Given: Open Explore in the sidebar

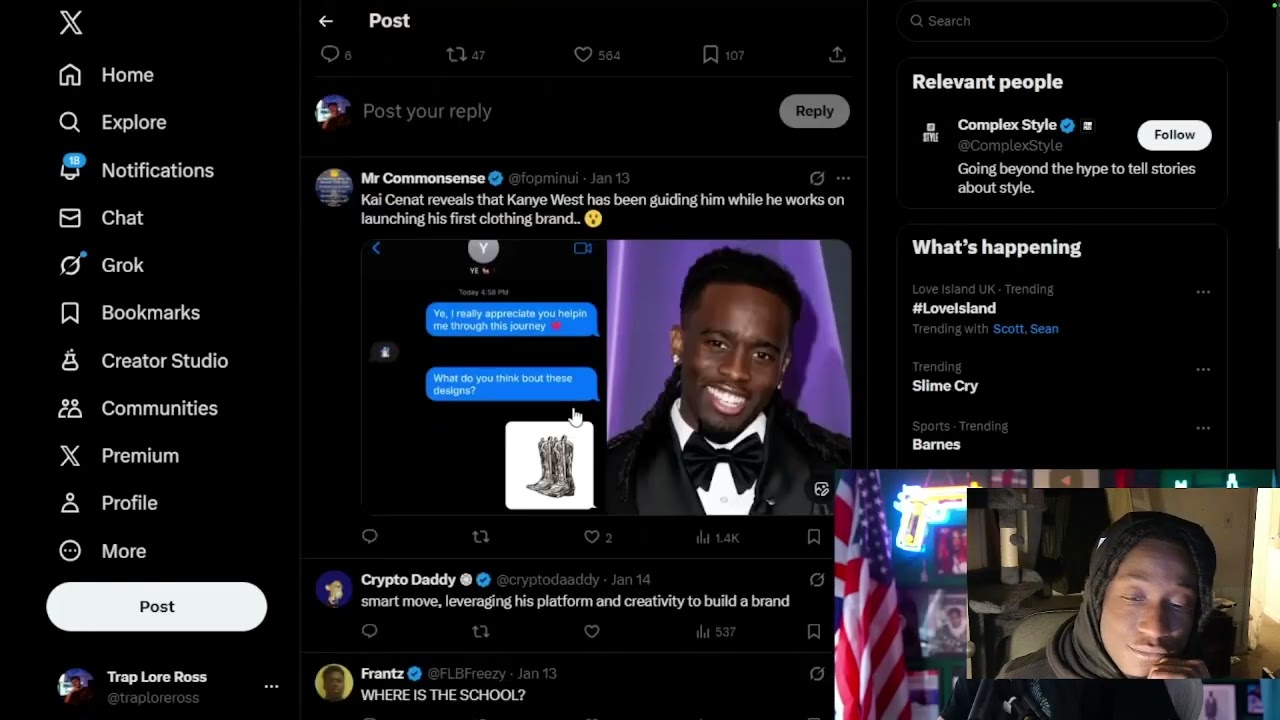Looking at the screenshot, I should tap(112, 122).
